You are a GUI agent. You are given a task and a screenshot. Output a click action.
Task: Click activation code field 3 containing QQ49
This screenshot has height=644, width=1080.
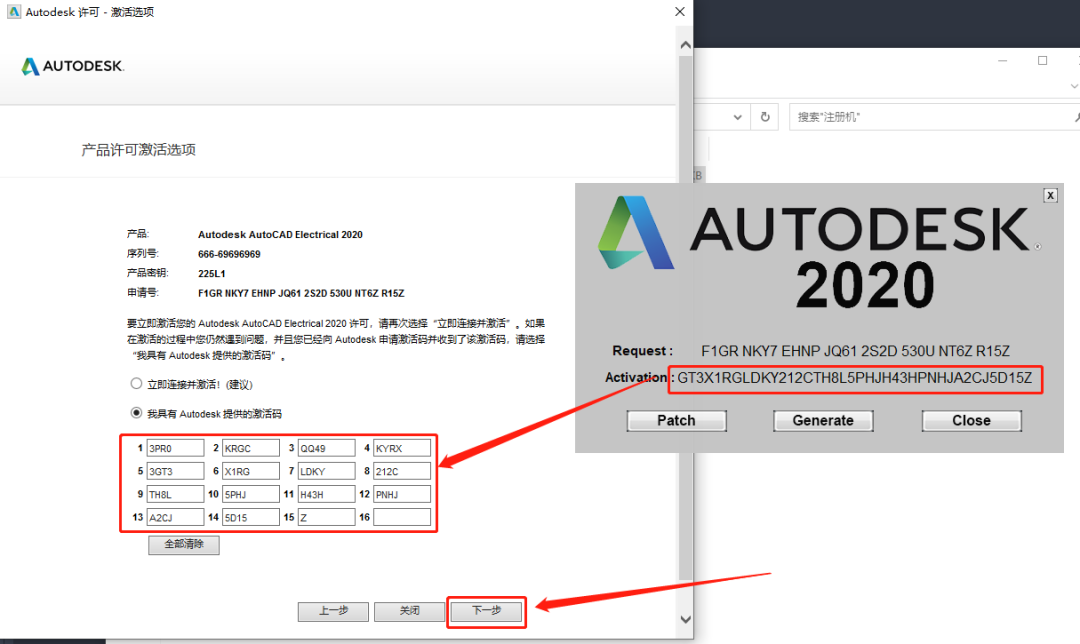(326, 448)
